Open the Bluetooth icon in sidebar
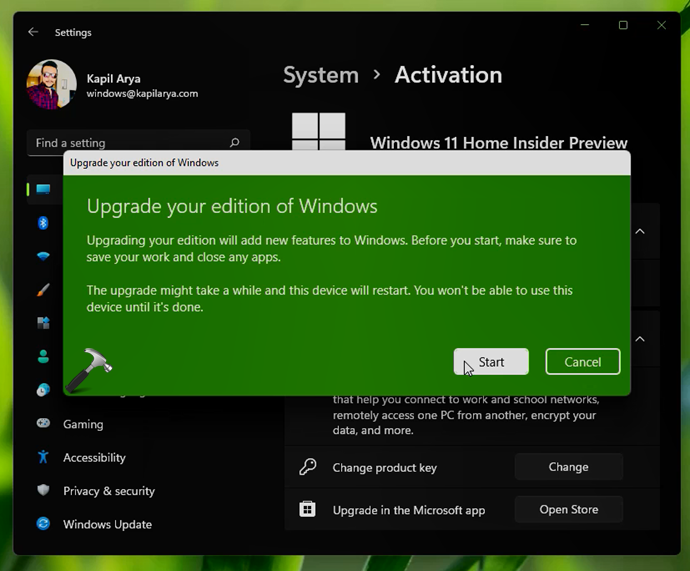This screenshot has height=571, width=690. 43,223
